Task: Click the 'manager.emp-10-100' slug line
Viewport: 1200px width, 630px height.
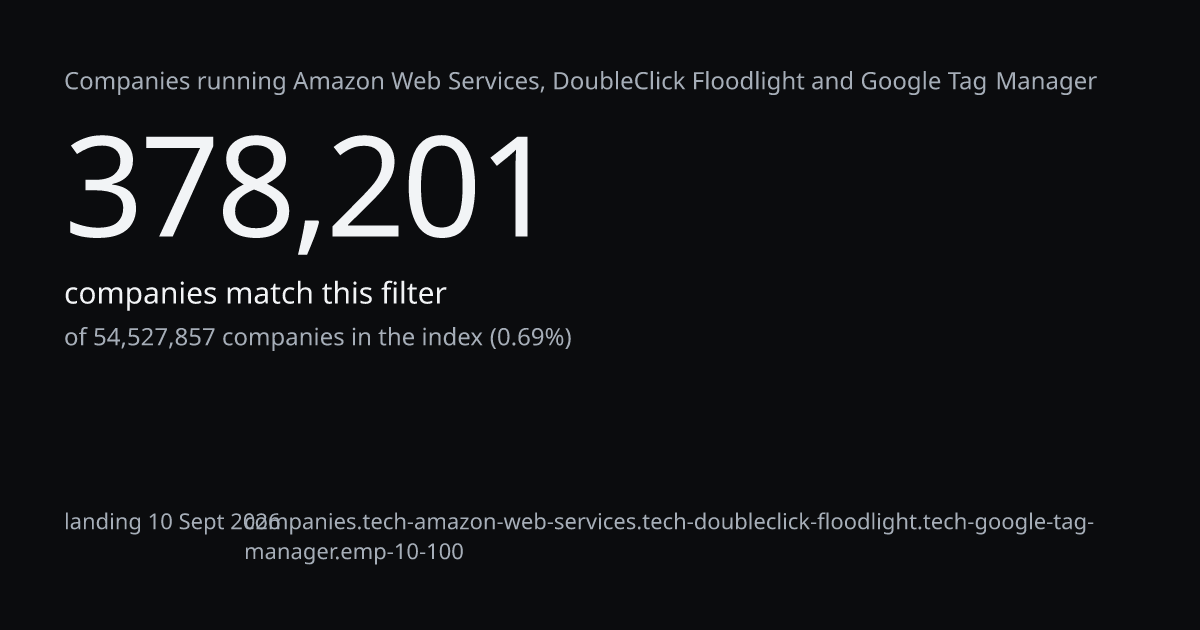Action: pos(354,551)
